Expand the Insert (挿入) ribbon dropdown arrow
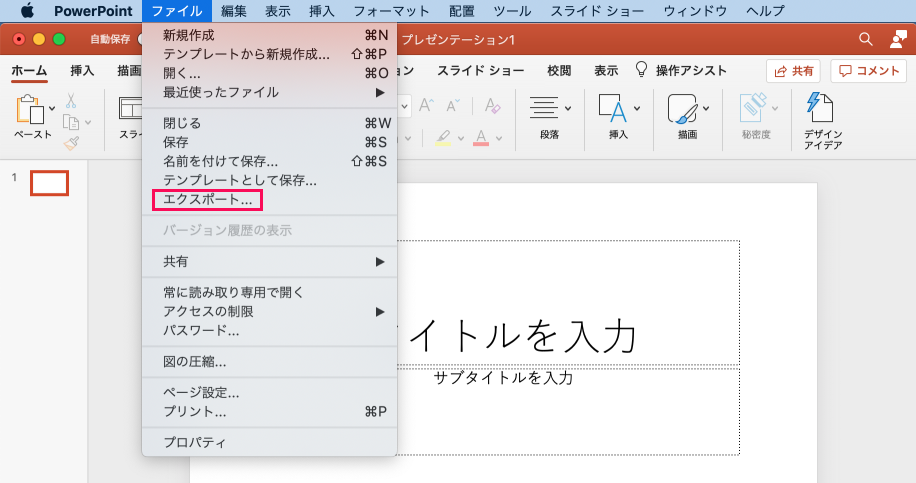 pos(637,108)
